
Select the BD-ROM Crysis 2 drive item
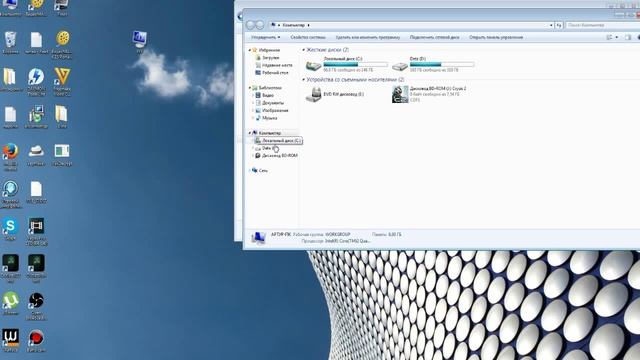(429, 94)
